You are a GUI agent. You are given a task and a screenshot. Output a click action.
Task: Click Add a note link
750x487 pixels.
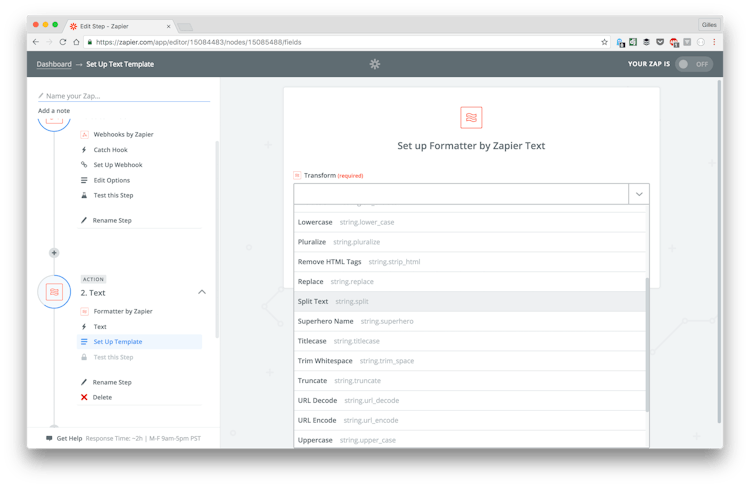click(x=54, y=110)
